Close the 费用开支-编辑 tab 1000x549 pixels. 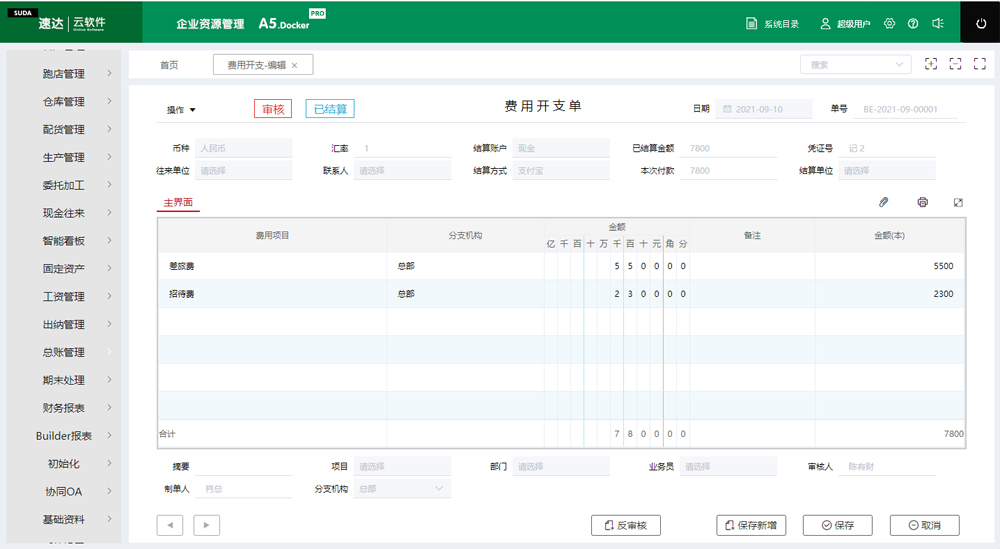click(x=295, y=65)
